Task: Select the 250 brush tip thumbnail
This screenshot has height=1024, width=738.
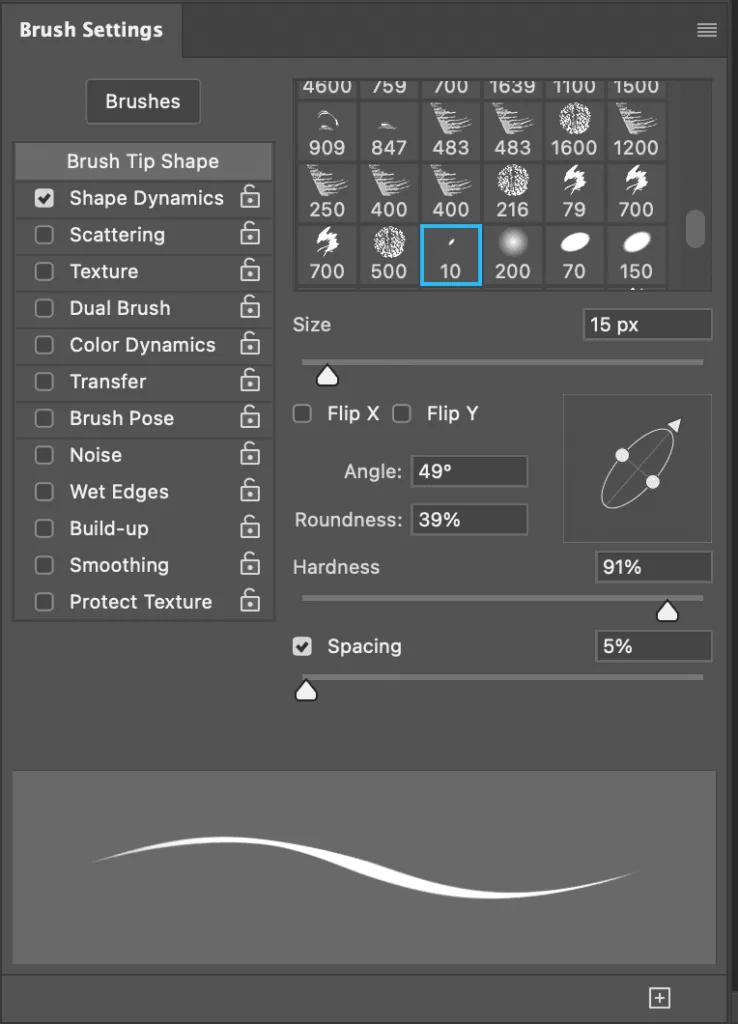Action: [327, 194]
